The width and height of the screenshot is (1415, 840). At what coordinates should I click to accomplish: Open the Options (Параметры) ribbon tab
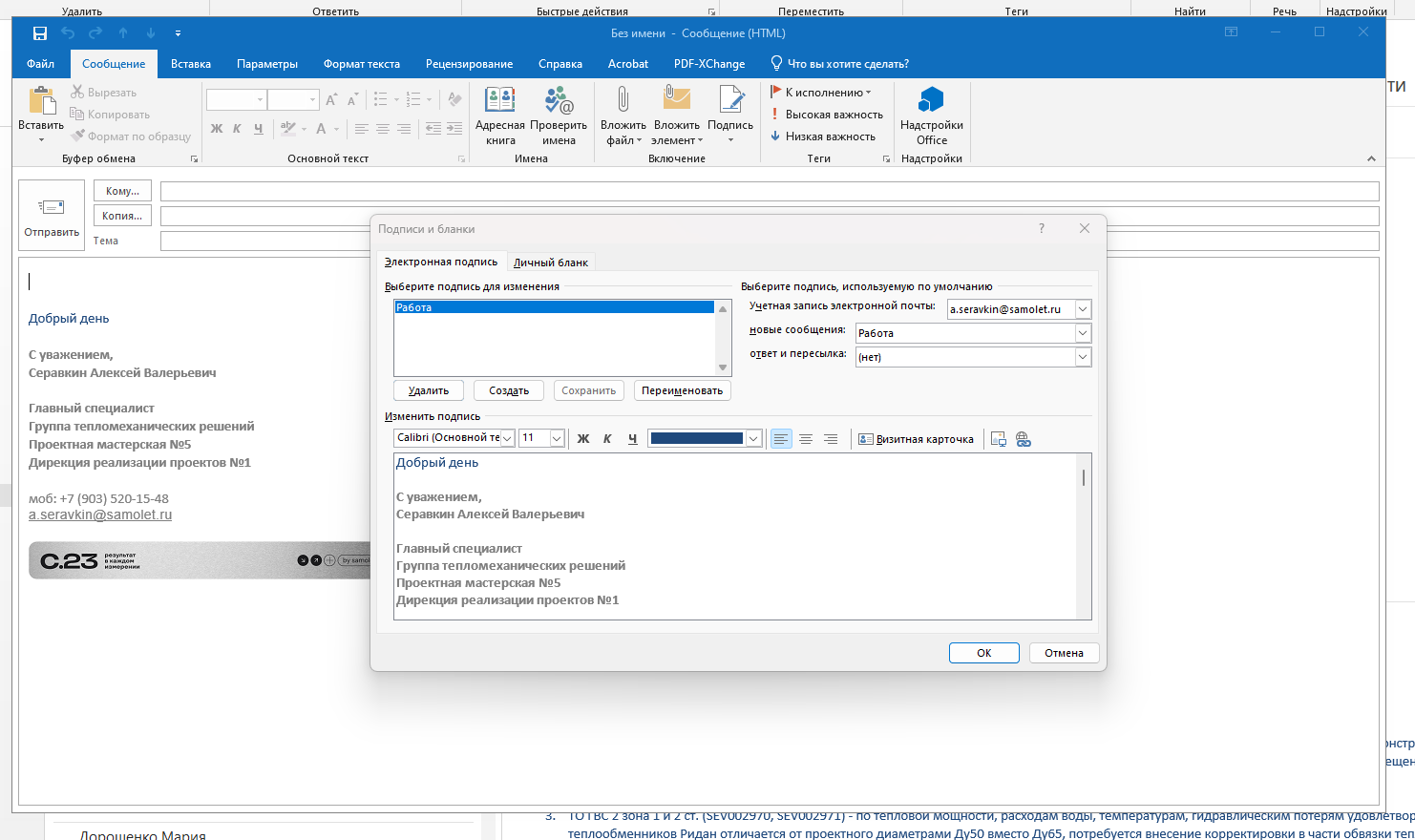tap(267, 64)
